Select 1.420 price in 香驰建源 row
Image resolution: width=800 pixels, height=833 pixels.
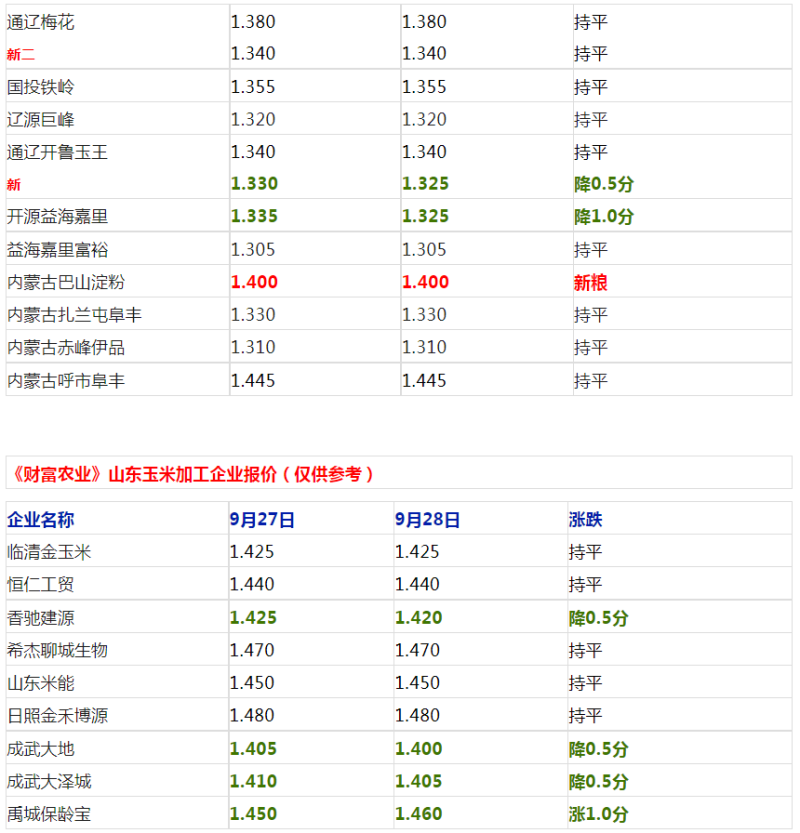point(419,618)
